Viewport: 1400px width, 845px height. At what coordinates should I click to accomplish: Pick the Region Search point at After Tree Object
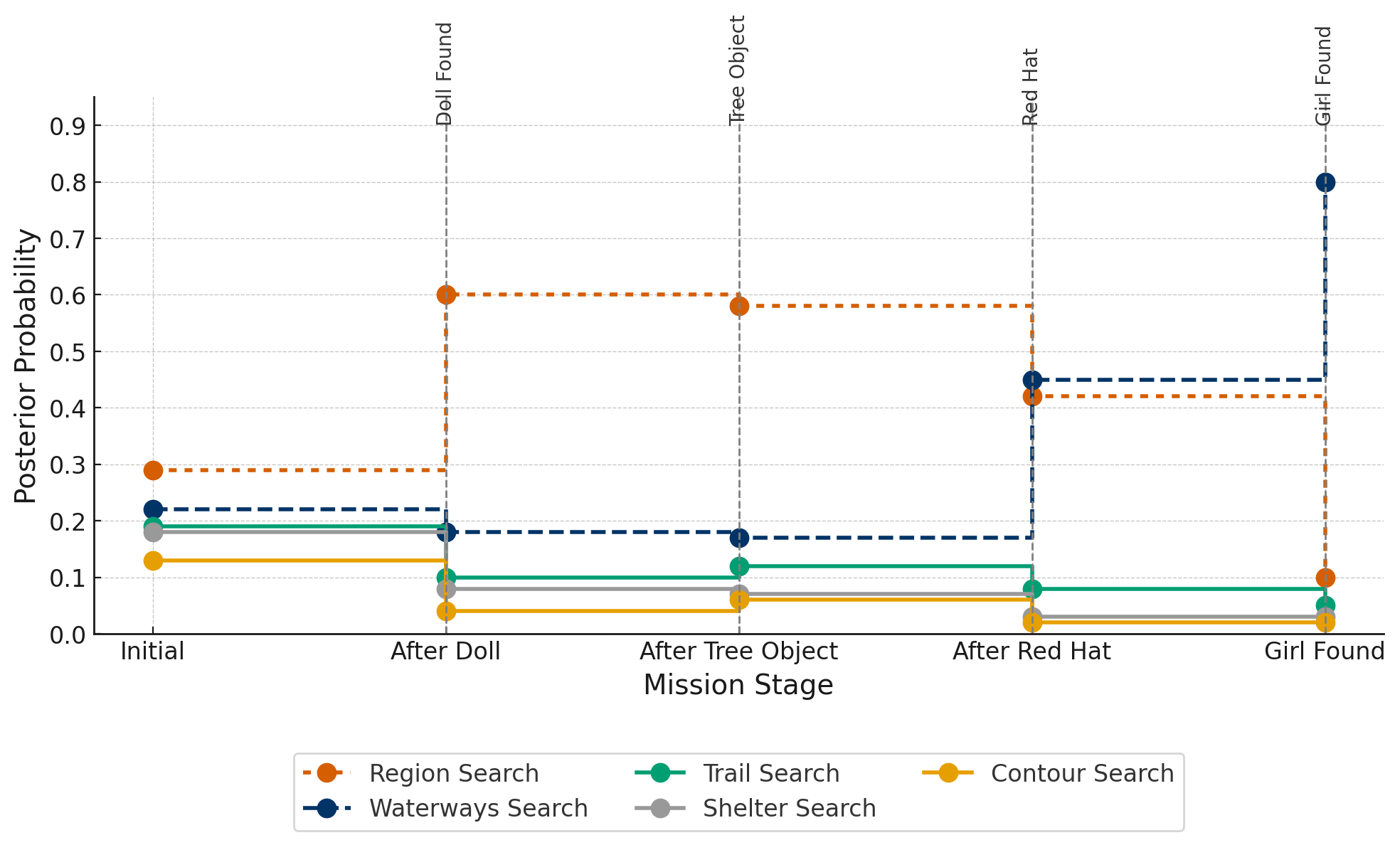[739, 306]
